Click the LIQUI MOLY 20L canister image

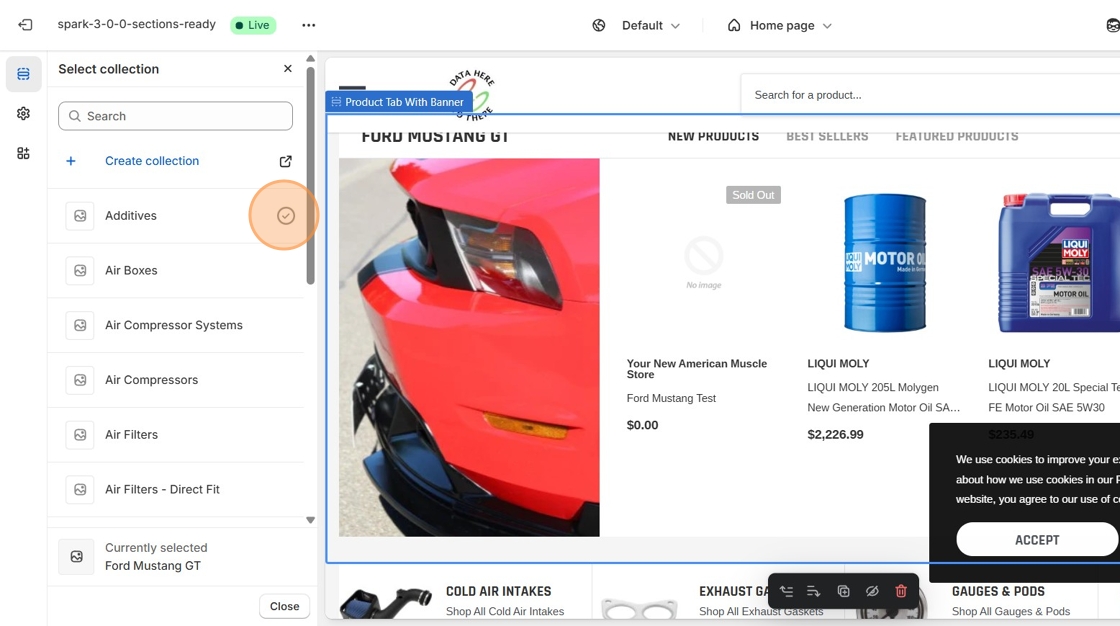coord(1059,263)
